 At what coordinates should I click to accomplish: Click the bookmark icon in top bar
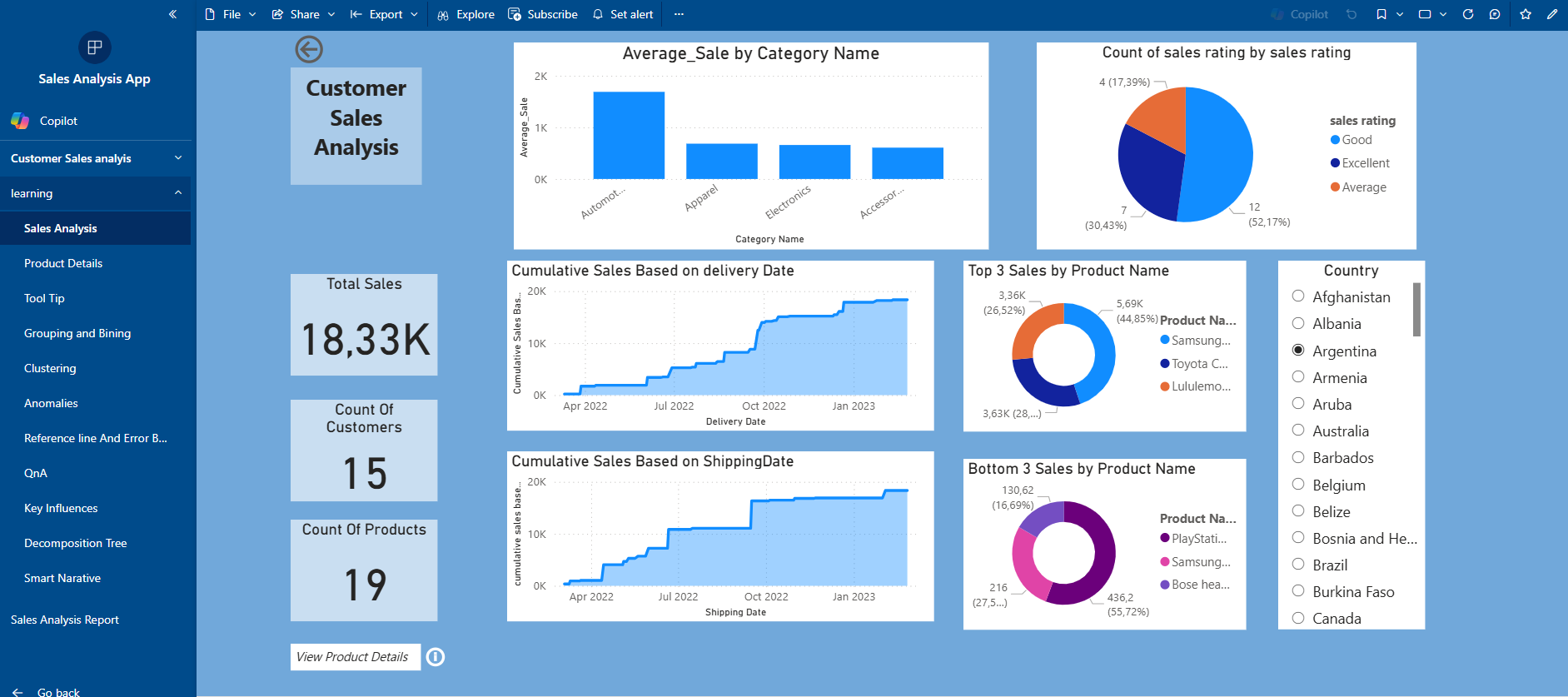(x=1381, y=14)
